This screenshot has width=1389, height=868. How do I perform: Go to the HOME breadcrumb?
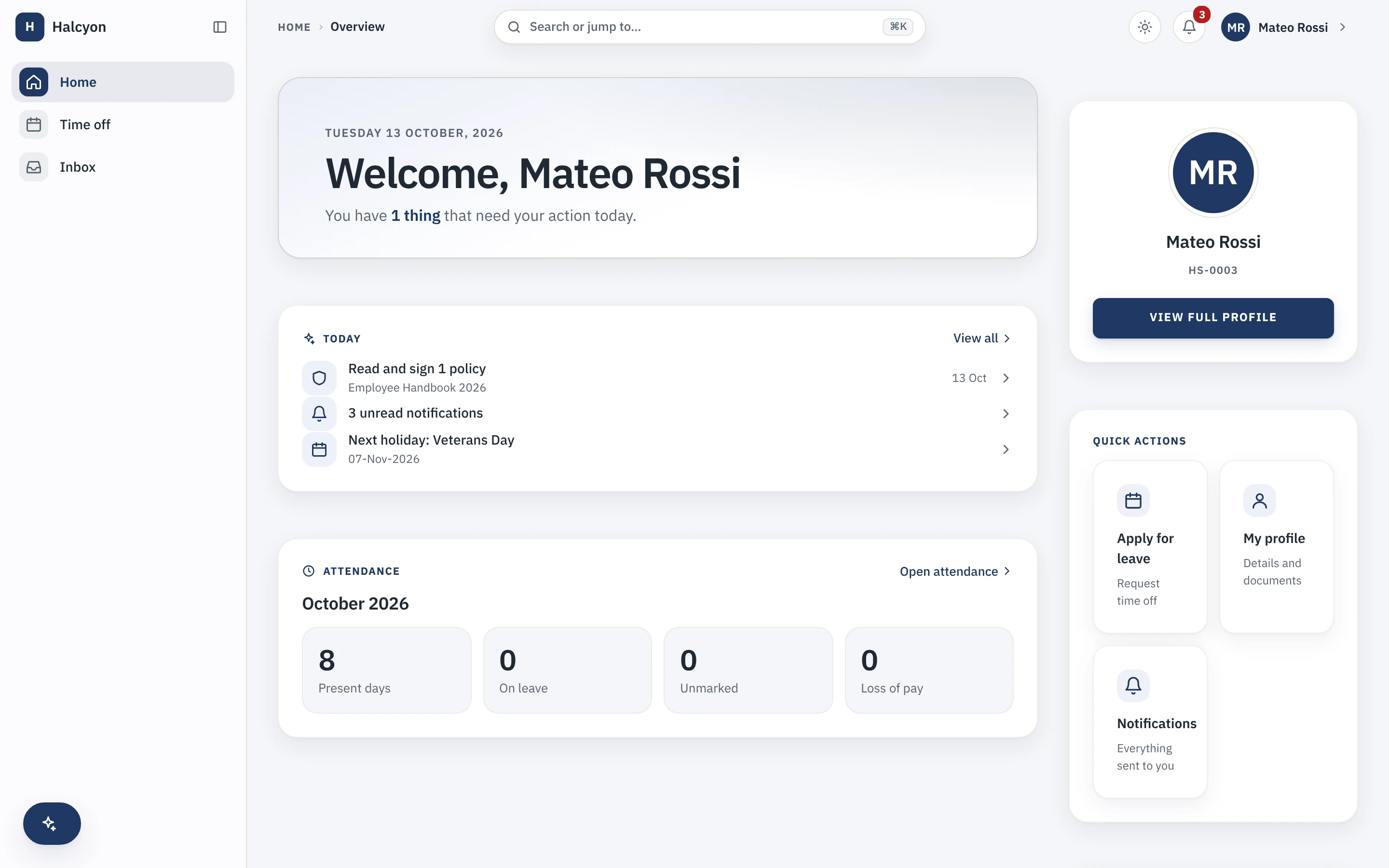(294, 27)
